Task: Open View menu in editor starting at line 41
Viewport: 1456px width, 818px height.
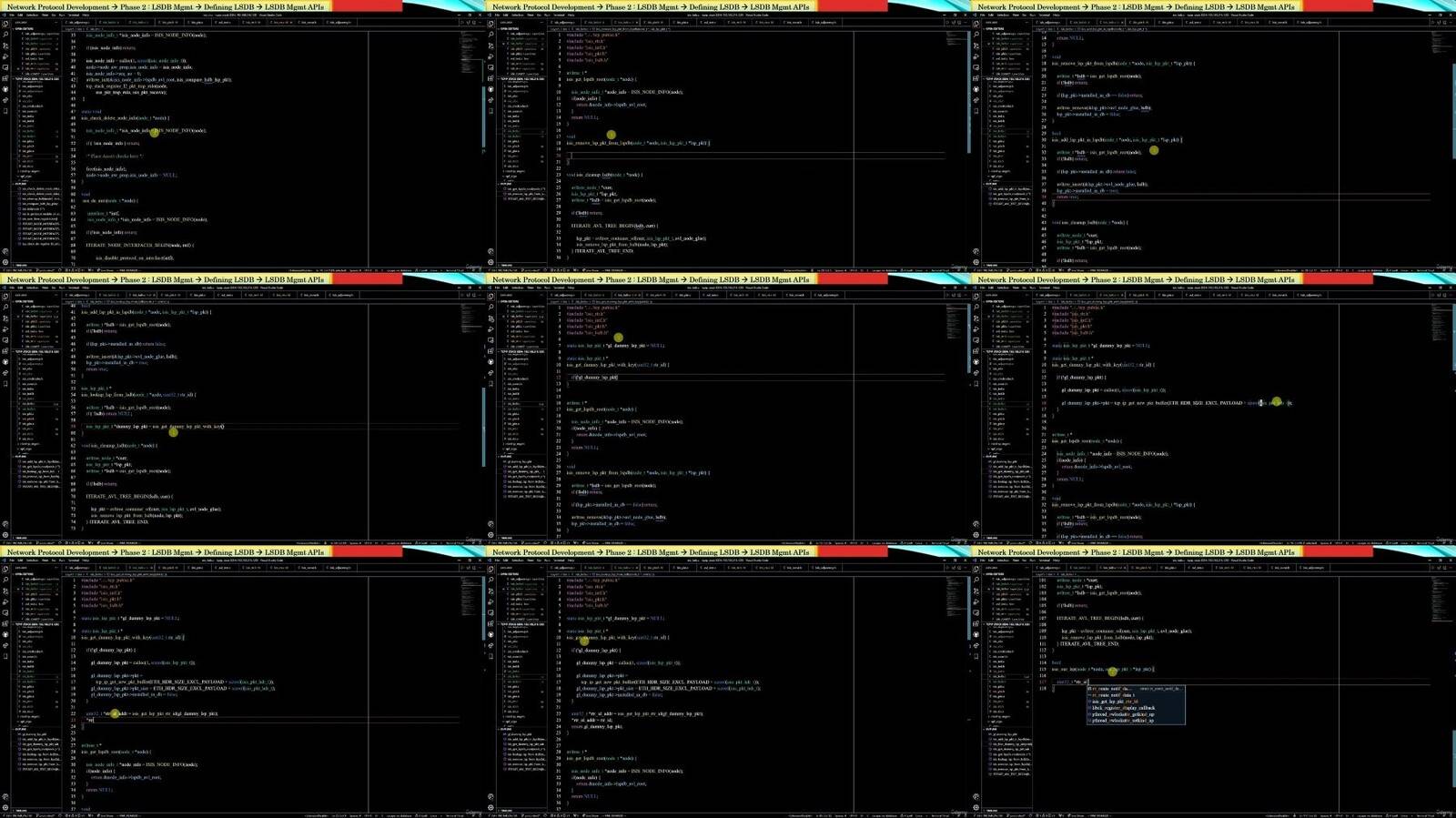Action: (x=44, y=288)
